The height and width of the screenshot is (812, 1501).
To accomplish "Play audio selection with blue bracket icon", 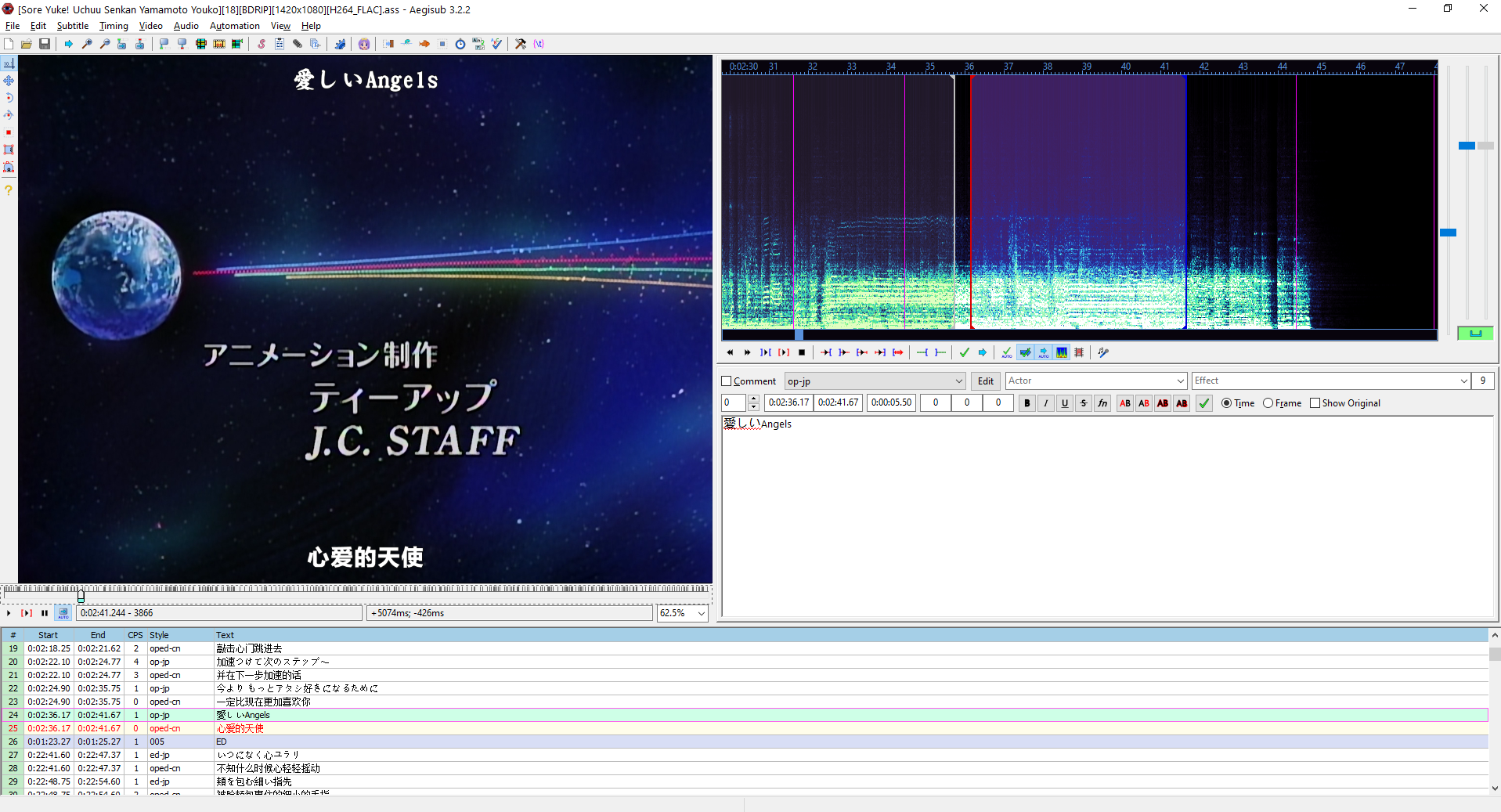I will pyautogui.click(x=766, y=352).
